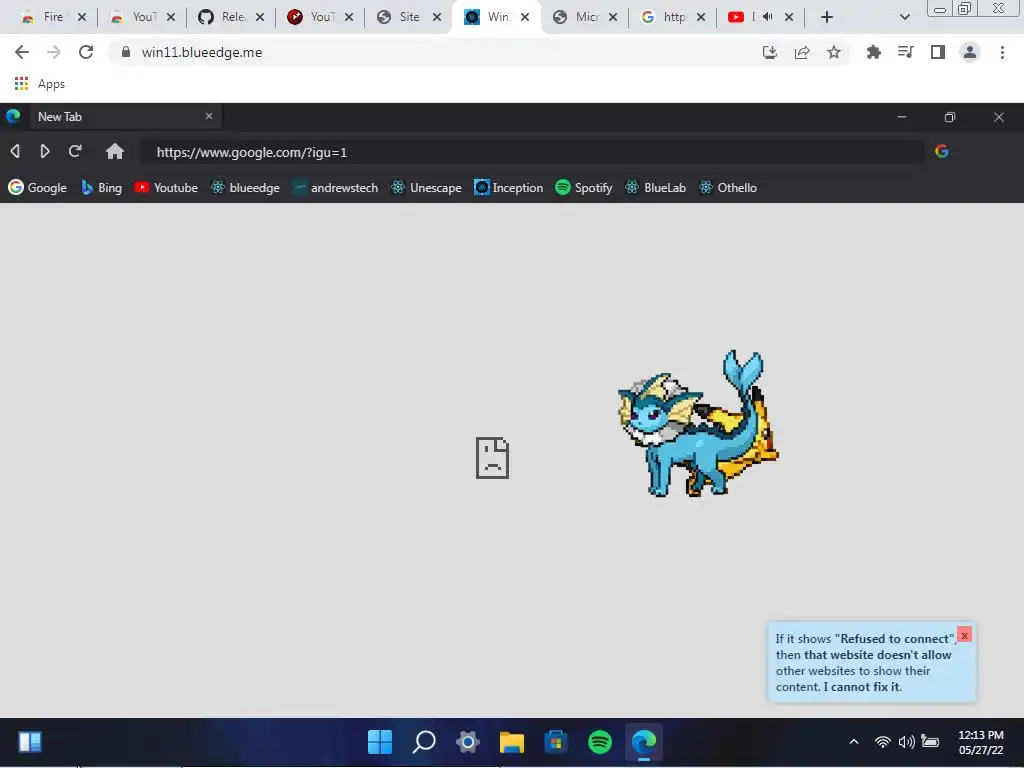Go to home in simulated Edge browser
The image size is (1024, 768).
click(x=115, y=152)
